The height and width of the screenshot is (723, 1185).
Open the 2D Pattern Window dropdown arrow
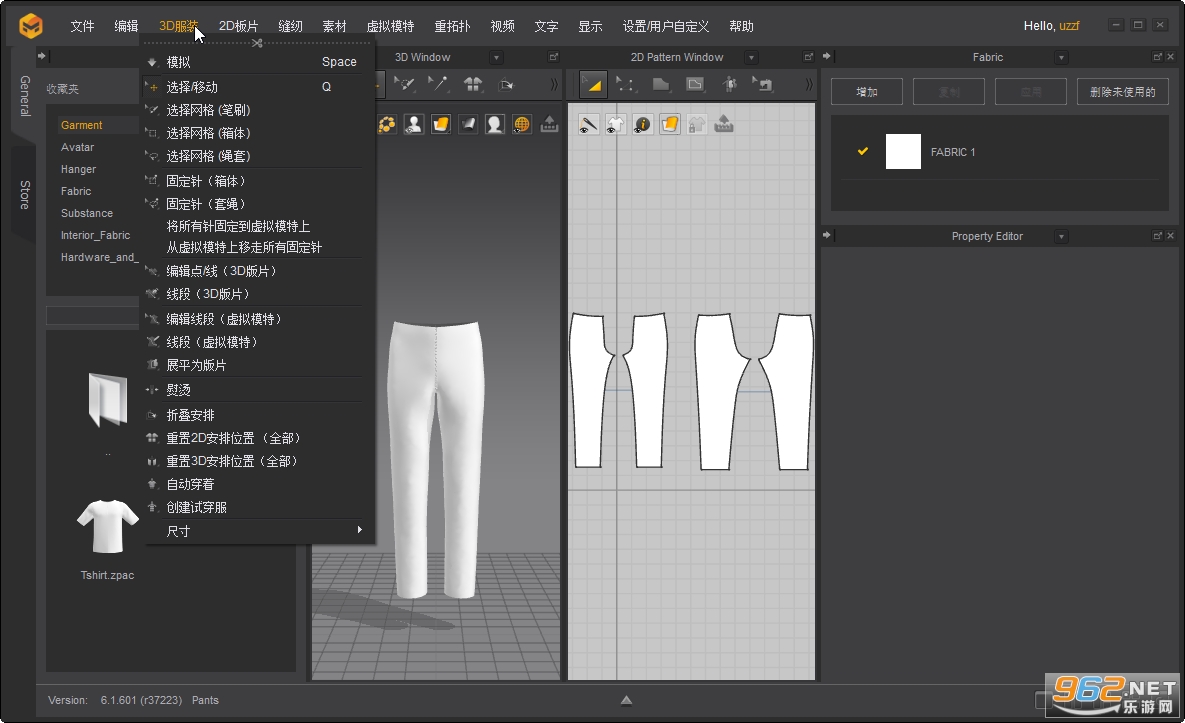pyautogui.click(x=751, y=57)
